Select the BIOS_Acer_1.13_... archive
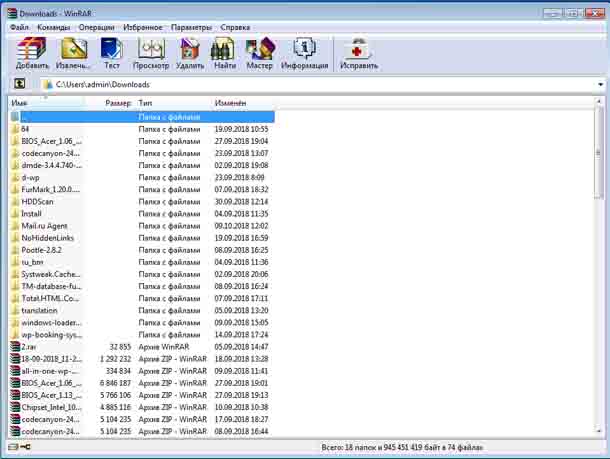This screenshot has height=459, width=610. 142,395
